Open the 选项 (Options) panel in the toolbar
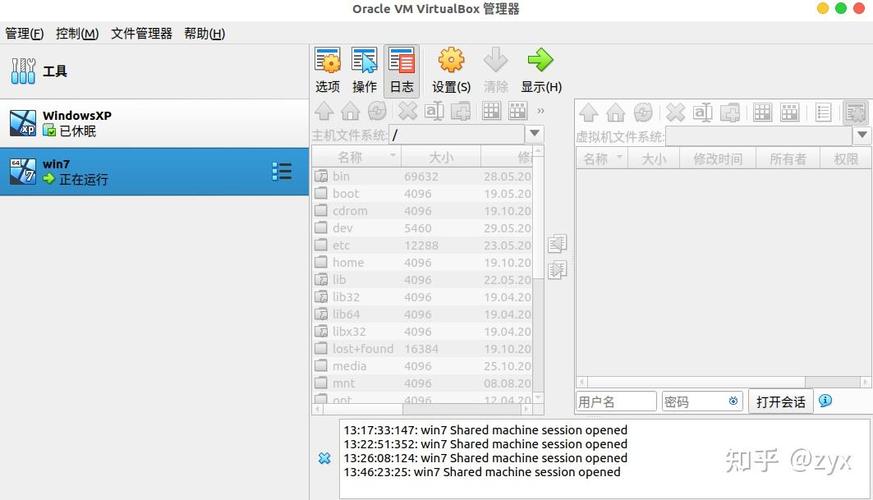The image size is (873, 500). click(327, 71)
